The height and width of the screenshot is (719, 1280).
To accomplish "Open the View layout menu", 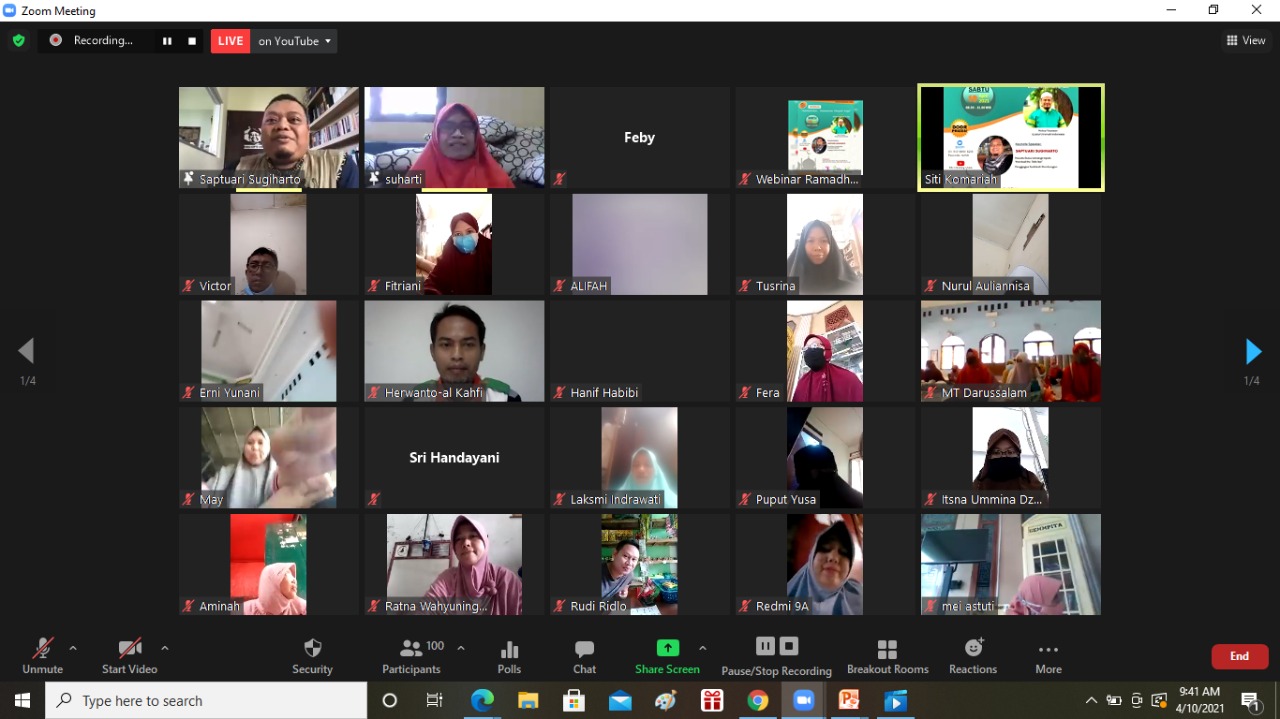I will [1246, 41].
